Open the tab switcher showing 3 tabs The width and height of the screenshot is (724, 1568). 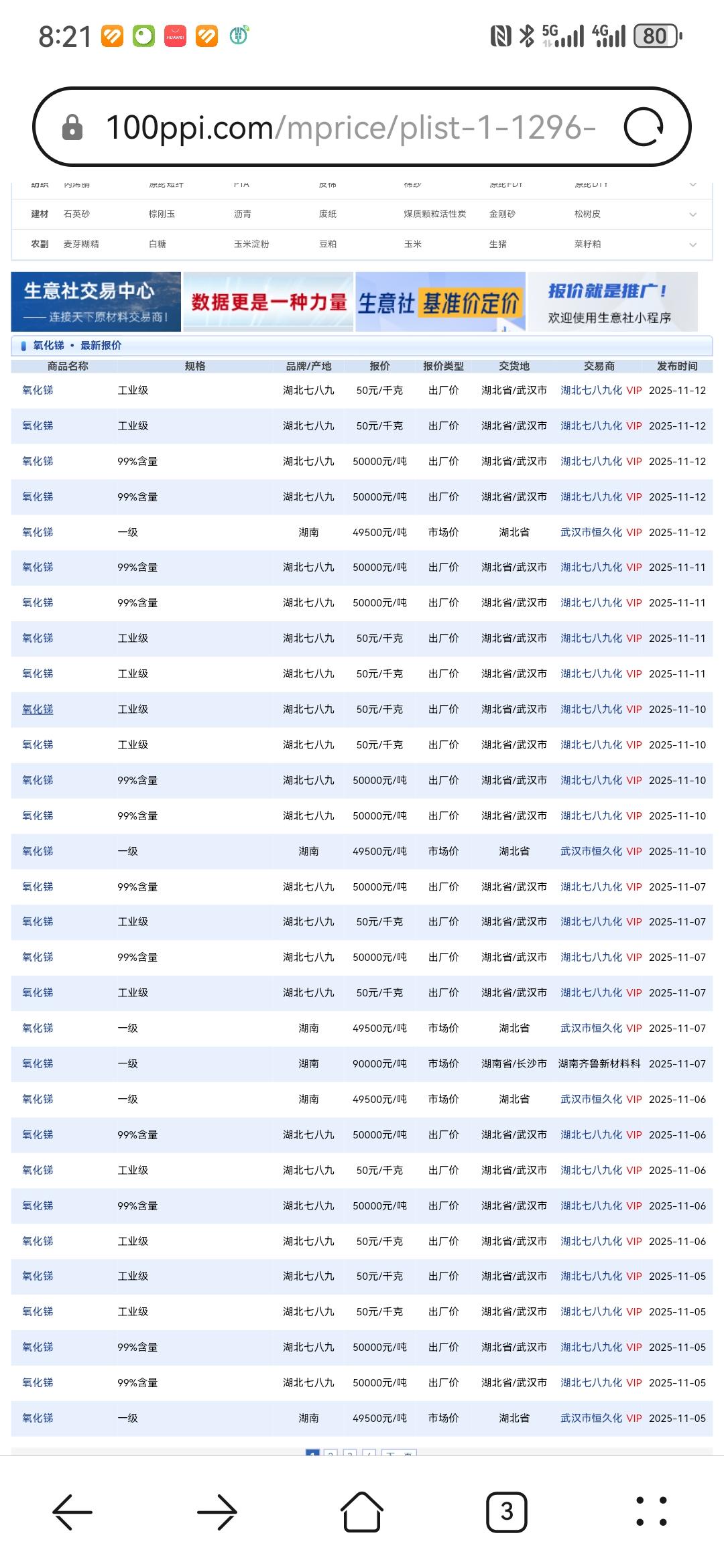pos(507,1512)
